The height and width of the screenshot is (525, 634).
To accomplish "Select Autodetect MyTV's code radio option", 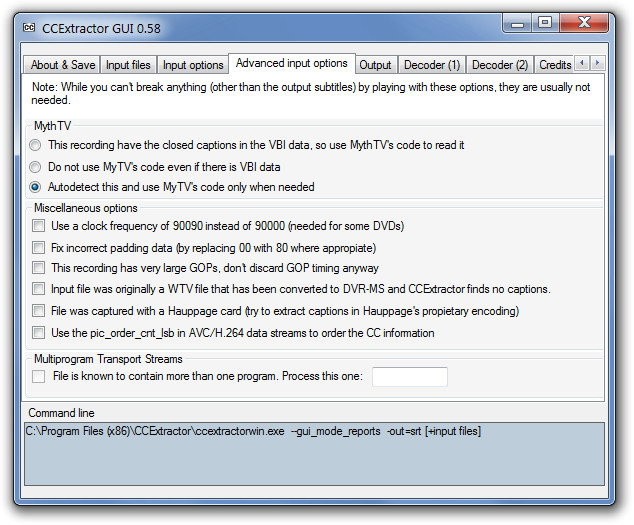I will coord(35,187).
